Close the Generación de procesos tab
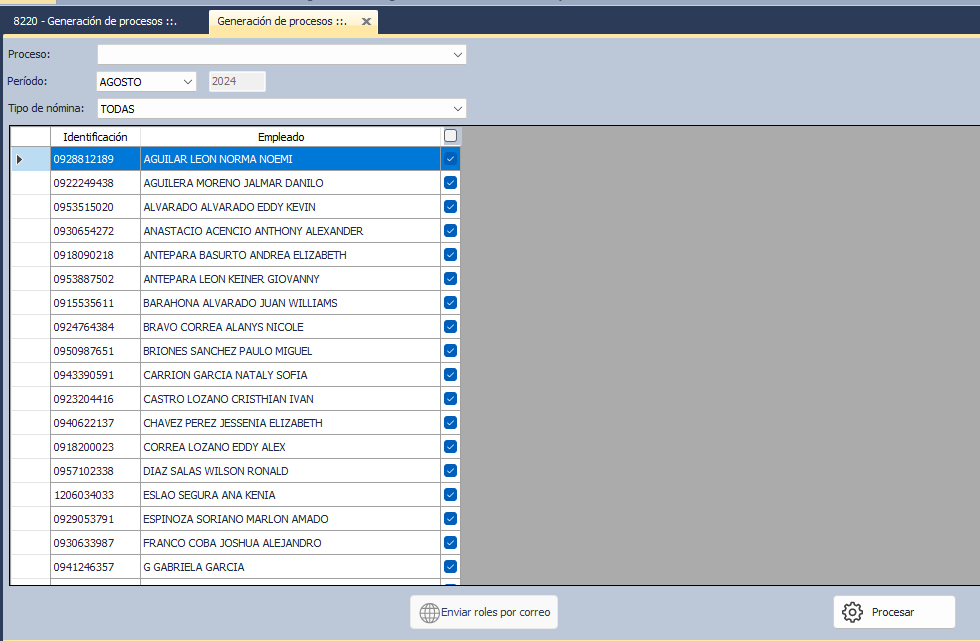Image resolution: width=980 pixels, height=641 pixels. [367, 21]
